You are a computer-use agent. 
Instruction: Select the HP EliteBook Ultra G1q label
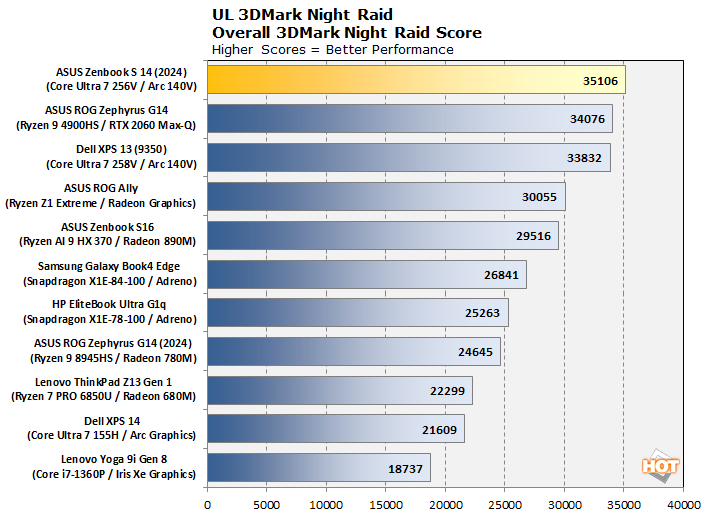tap(109, 304)
